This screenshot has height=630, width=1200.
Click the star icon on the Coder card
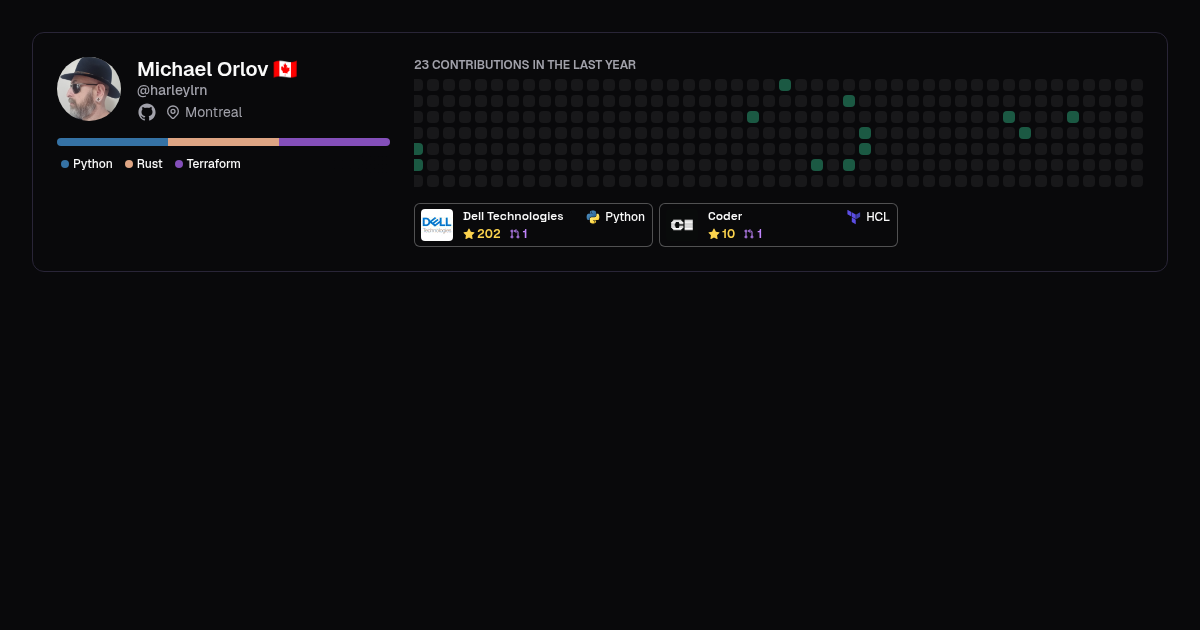pyautogui.click(x=714, y=234)
